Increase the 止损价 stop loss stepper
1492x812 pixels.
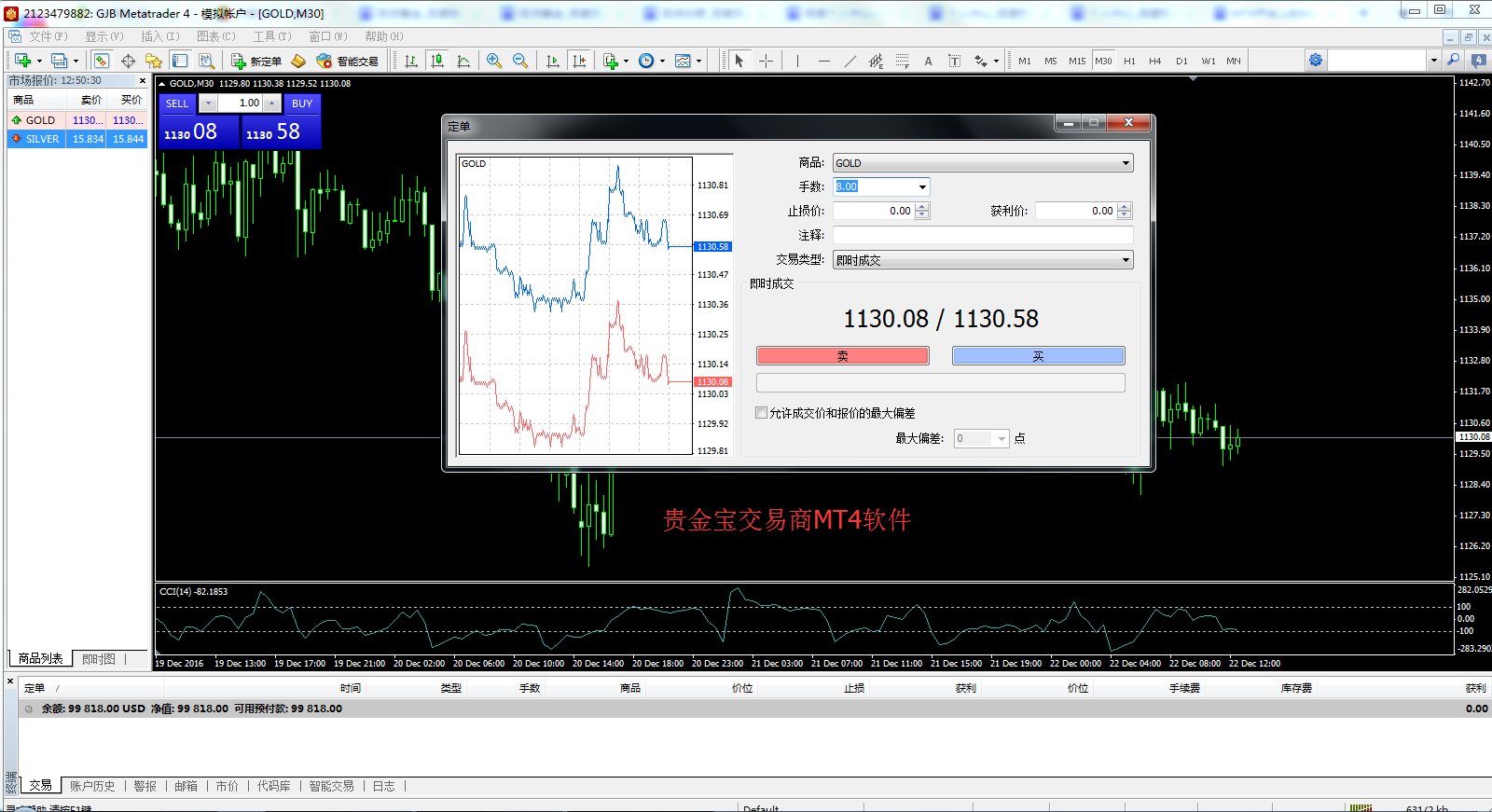tap(922, 207)
